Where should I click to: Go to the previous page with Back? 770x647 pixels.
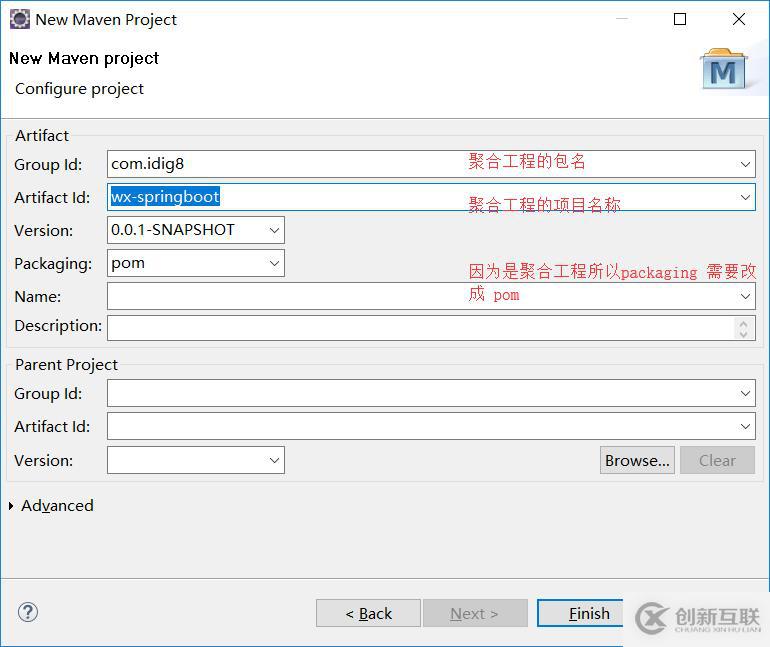pyautogui.click(x=368, y=613)
